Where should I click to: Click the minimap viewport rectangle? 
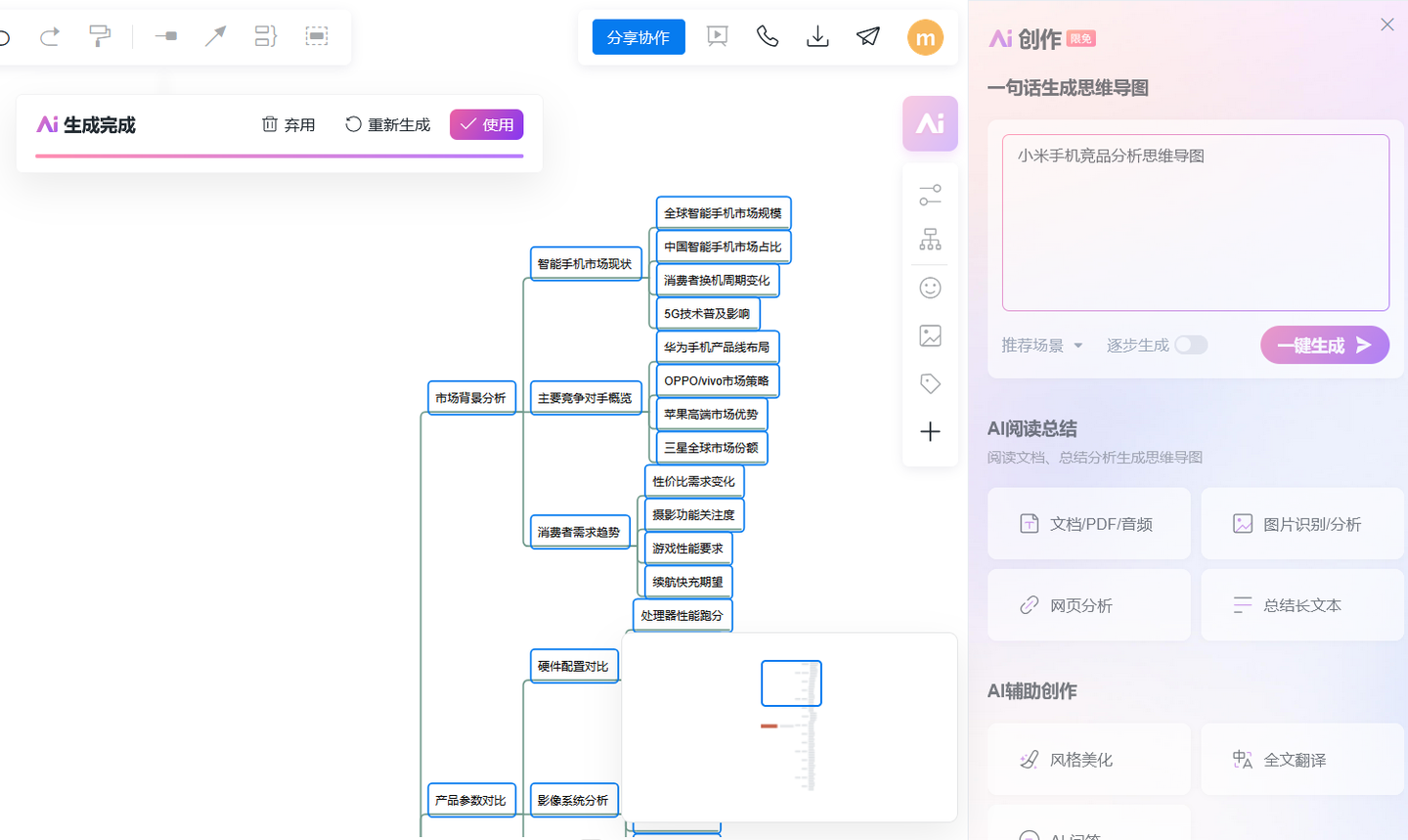click(x=791, y=684)
